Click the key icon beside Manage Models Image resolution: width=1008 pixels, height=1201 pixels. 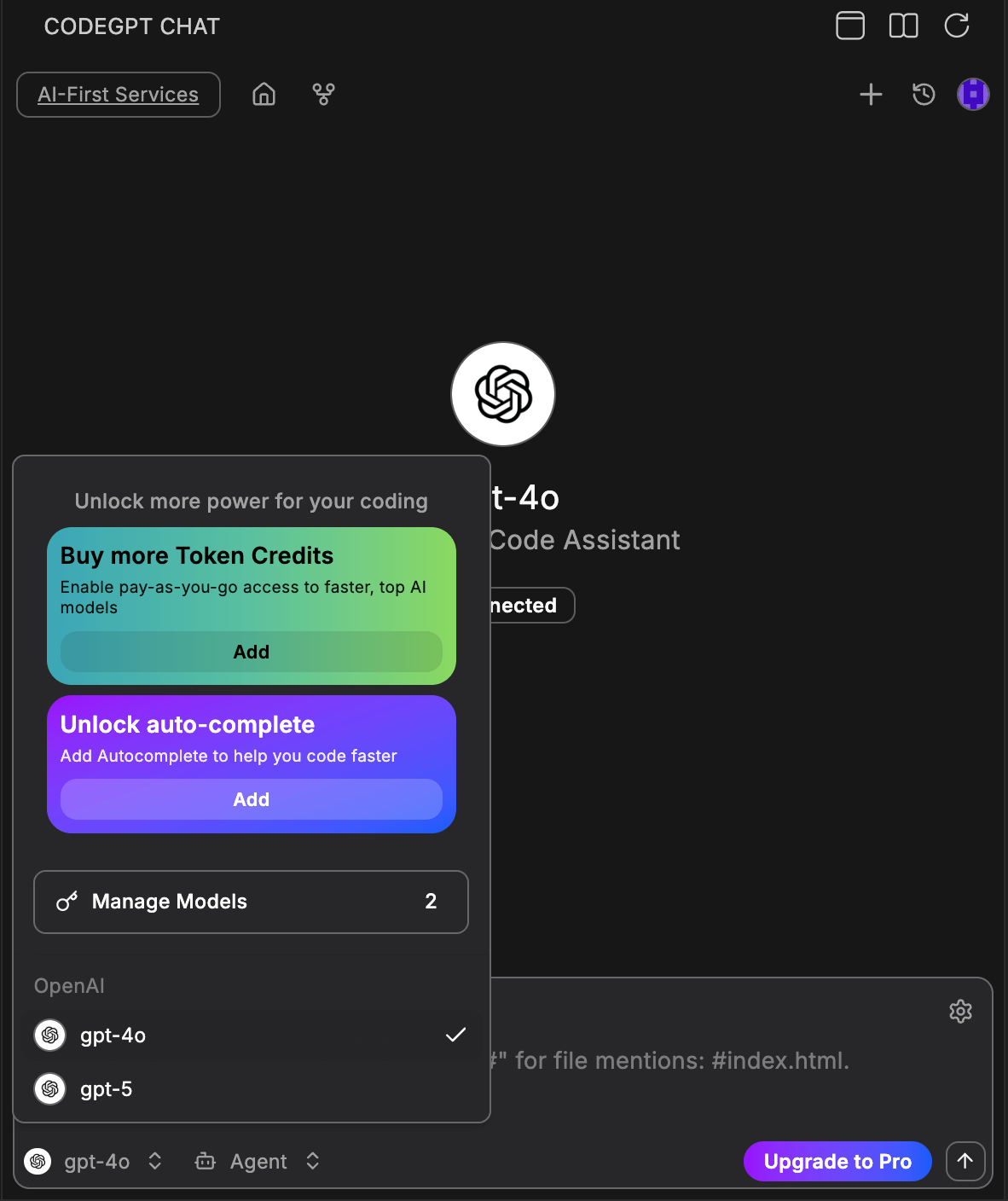[67, 902]
